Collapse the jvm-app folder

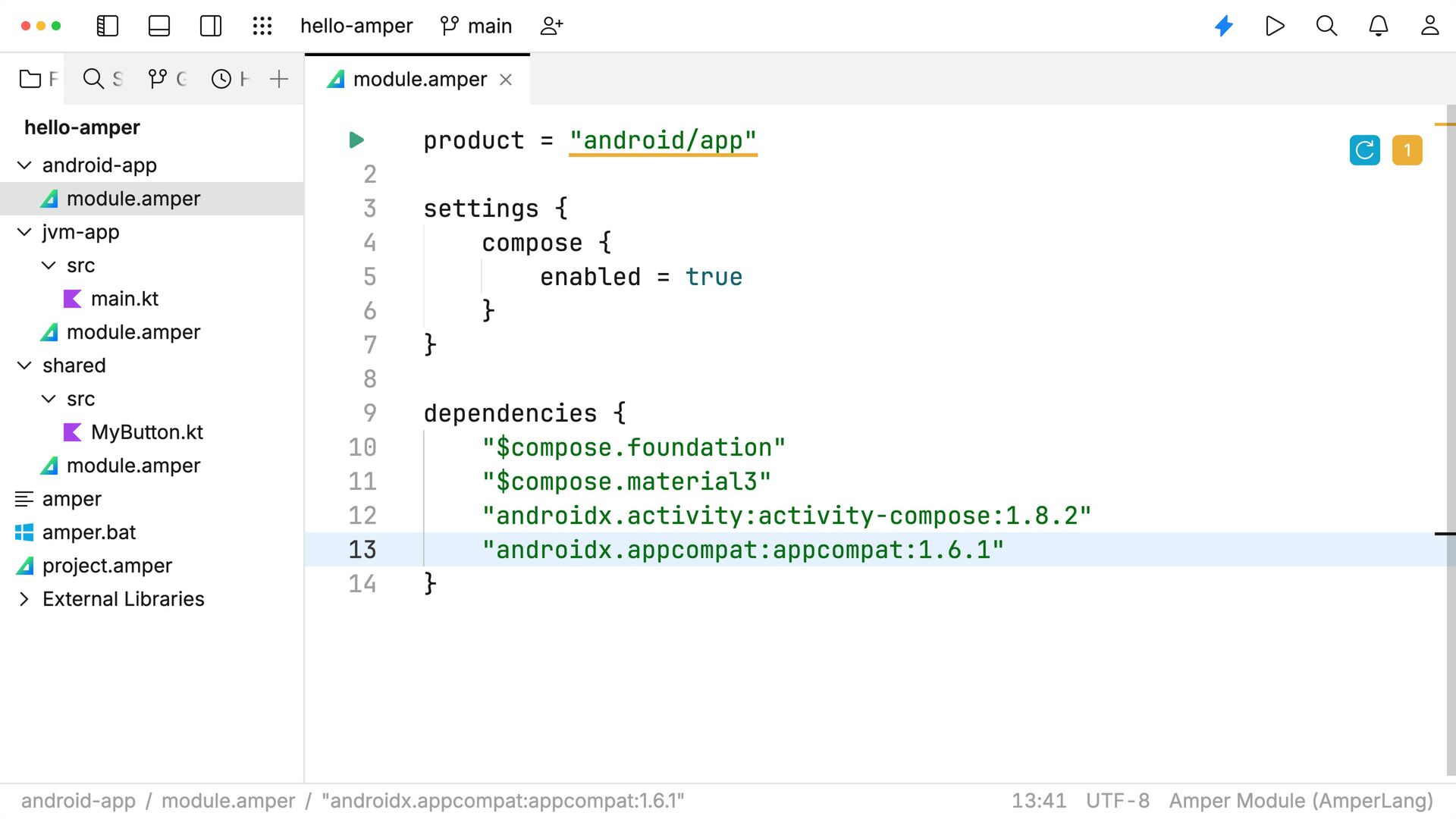(24, 232)
